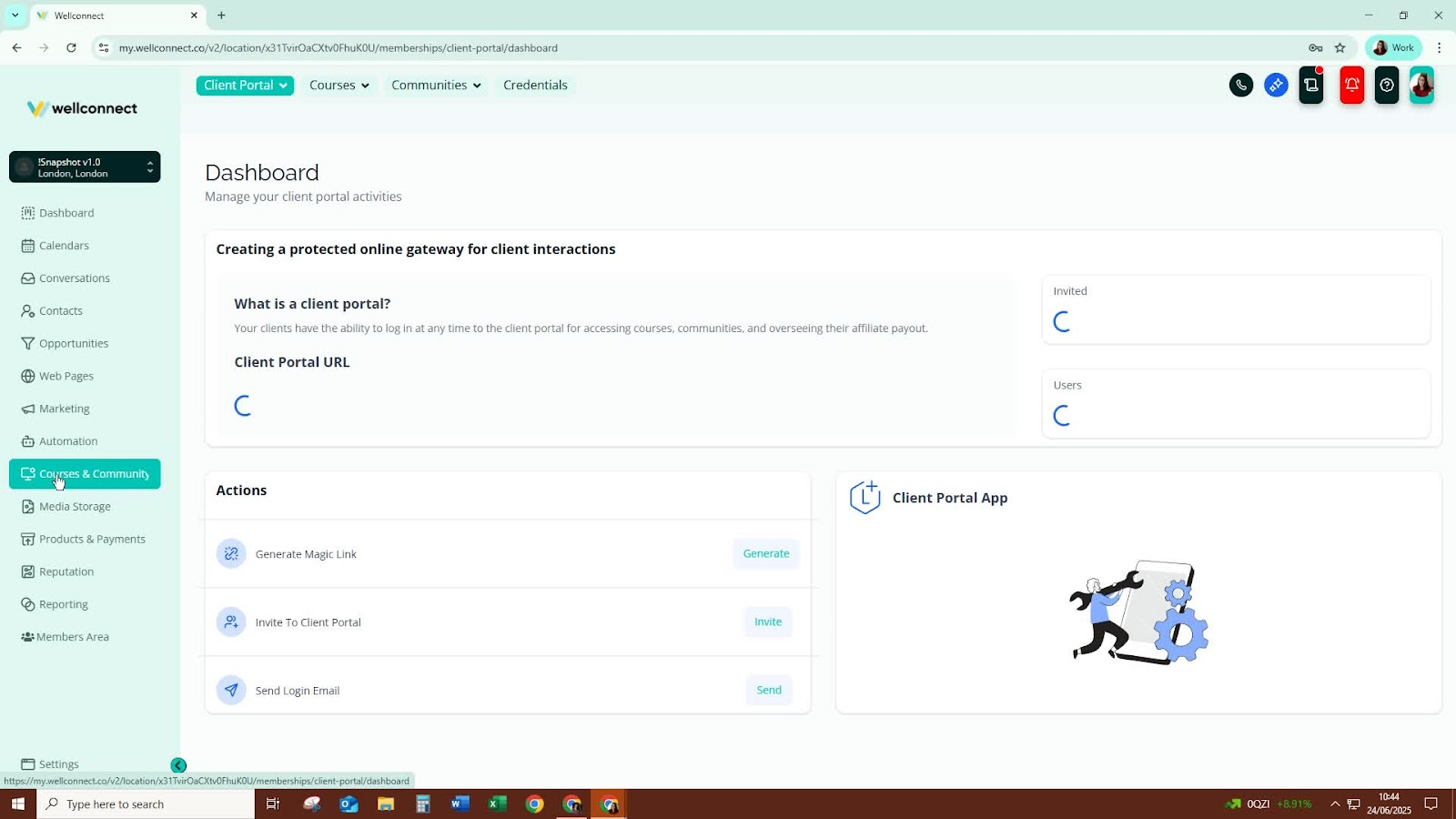Open Calculator from the taskbar
The image size is (1456, 819).
[423, 804]
